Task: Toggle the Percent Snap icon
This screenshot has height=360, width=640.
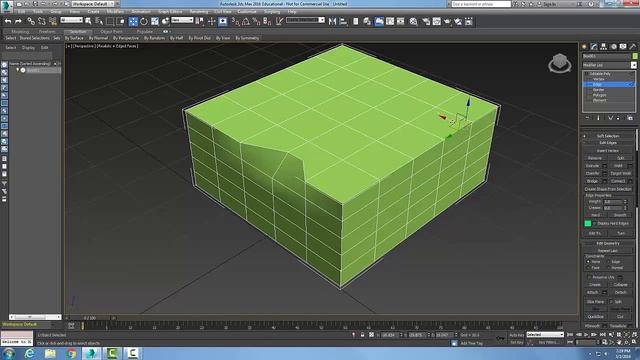Action: [256, 21]
